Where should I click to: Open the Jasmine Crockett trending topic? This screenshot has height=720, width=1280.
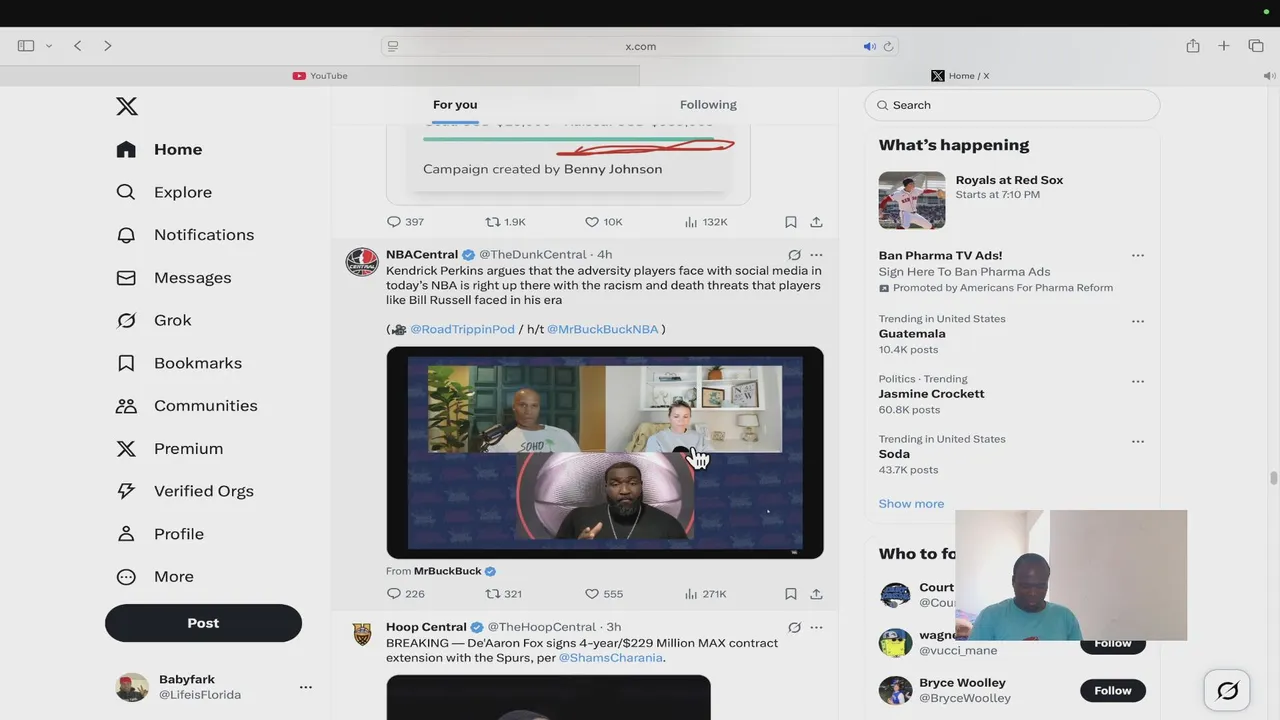[931, 394]
